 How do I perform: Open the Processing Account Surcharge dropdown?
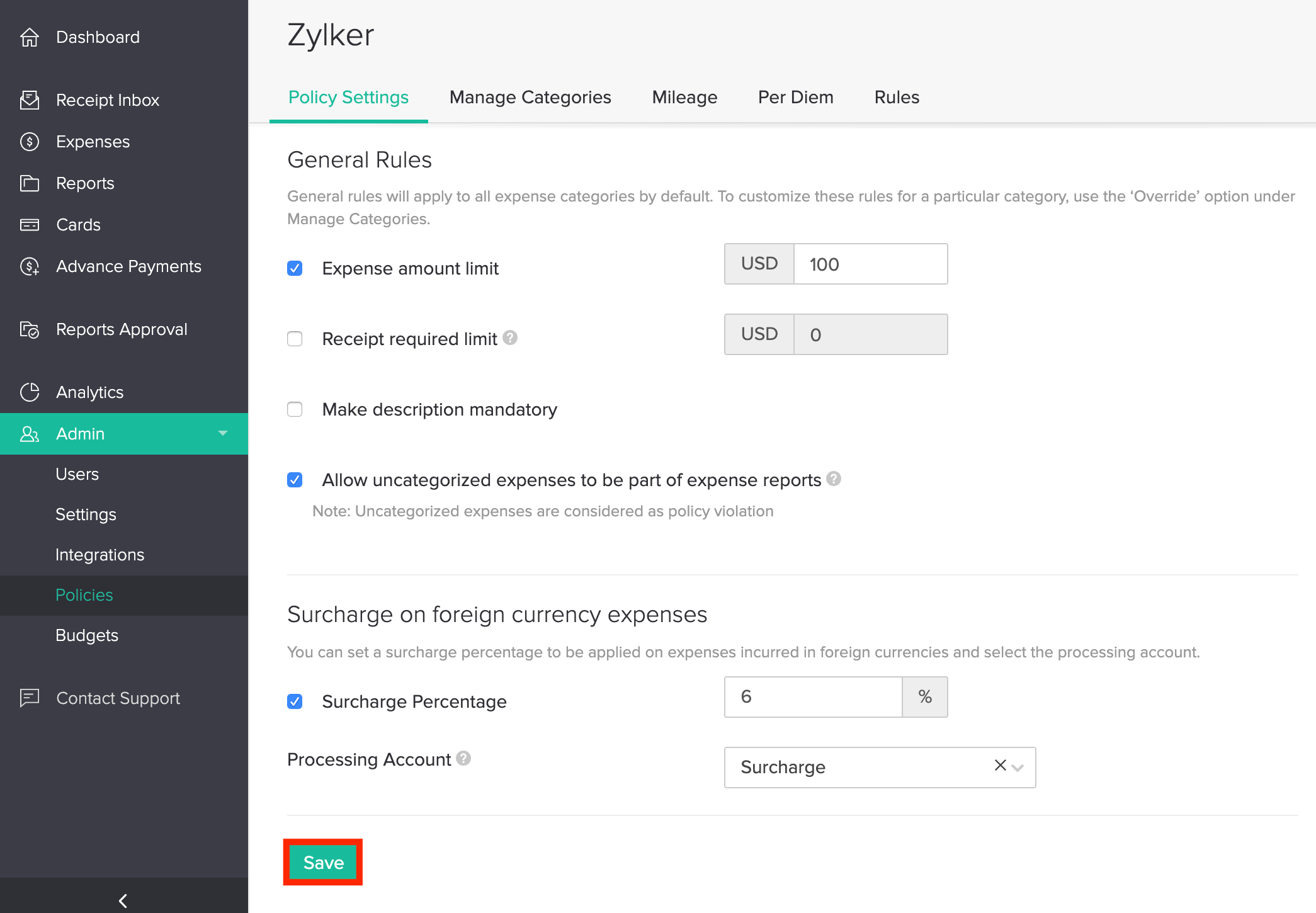(1018, 768)
